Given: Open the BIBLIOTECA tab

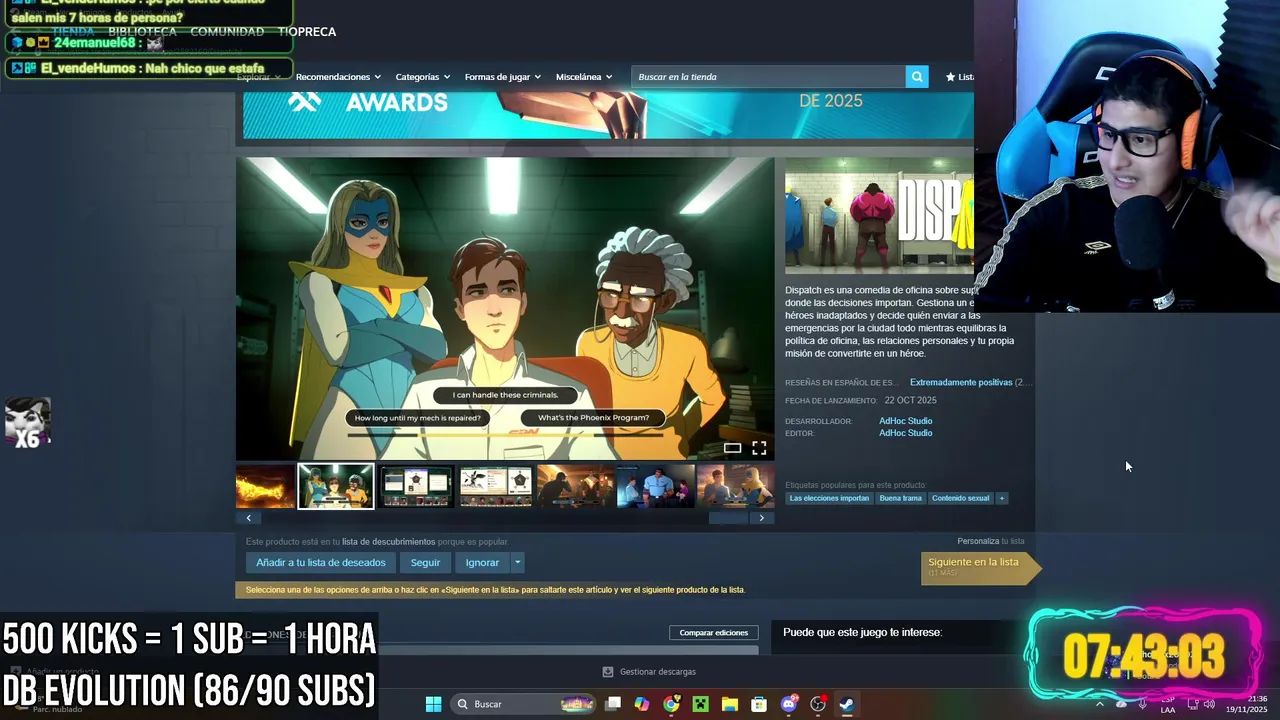Looking at the screenshot, I should tap(142, 32).
